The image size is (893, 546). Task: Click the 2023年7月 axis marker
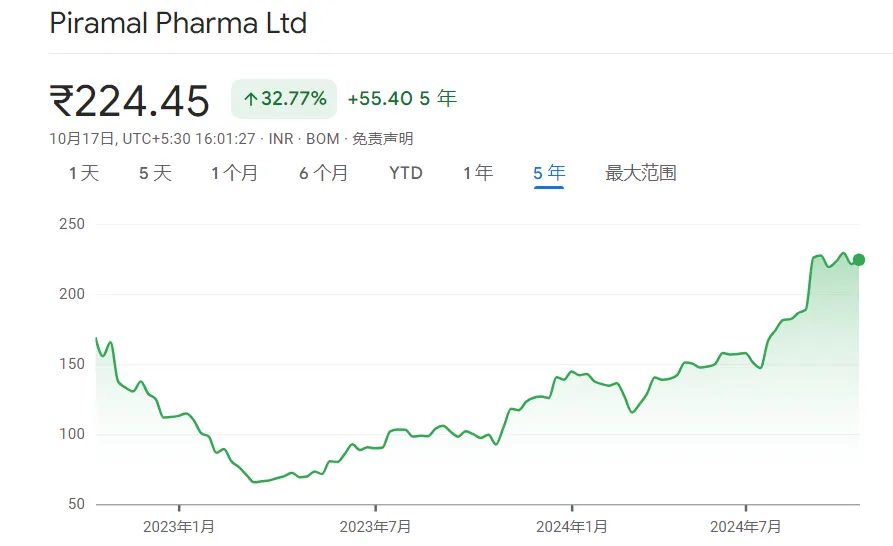(x=375, y=525)
